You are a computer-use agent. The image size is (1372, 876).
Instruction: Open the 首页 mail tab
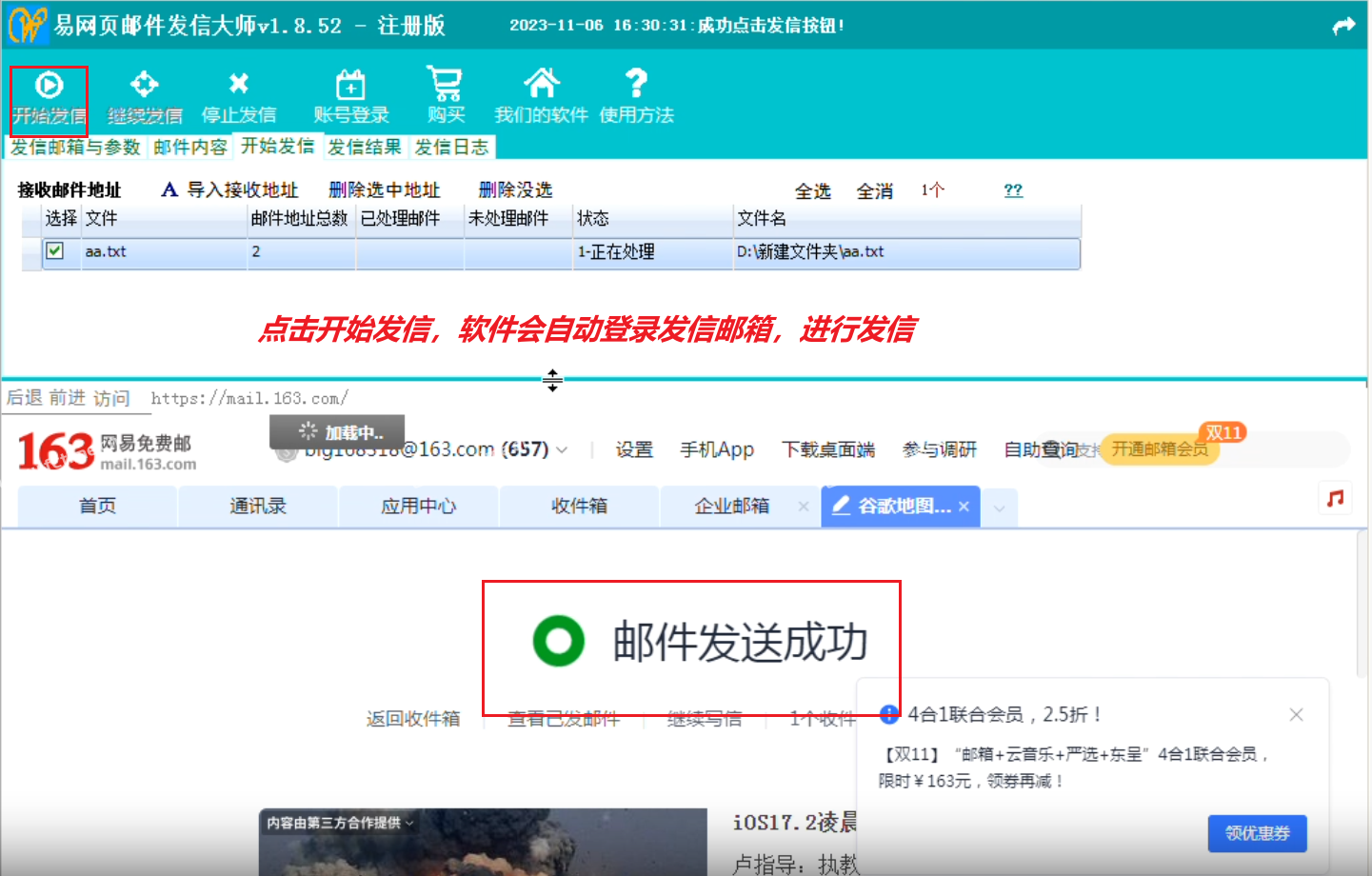click(x=97, y=507)
